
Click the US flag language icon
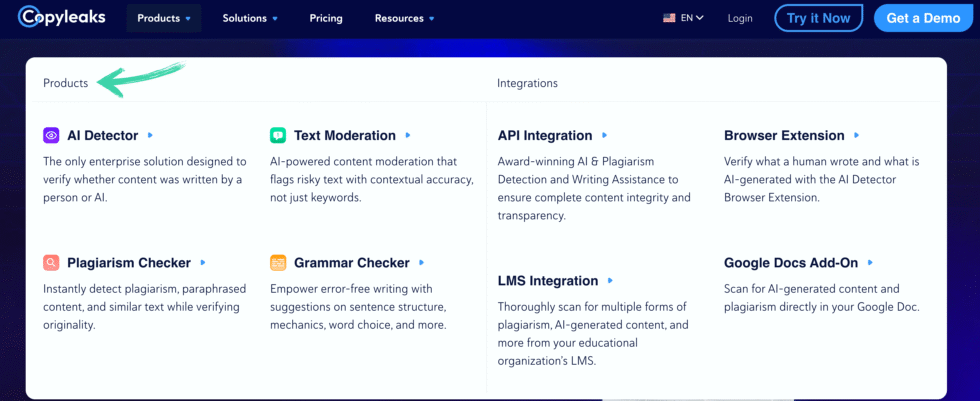tap(669, 18)
